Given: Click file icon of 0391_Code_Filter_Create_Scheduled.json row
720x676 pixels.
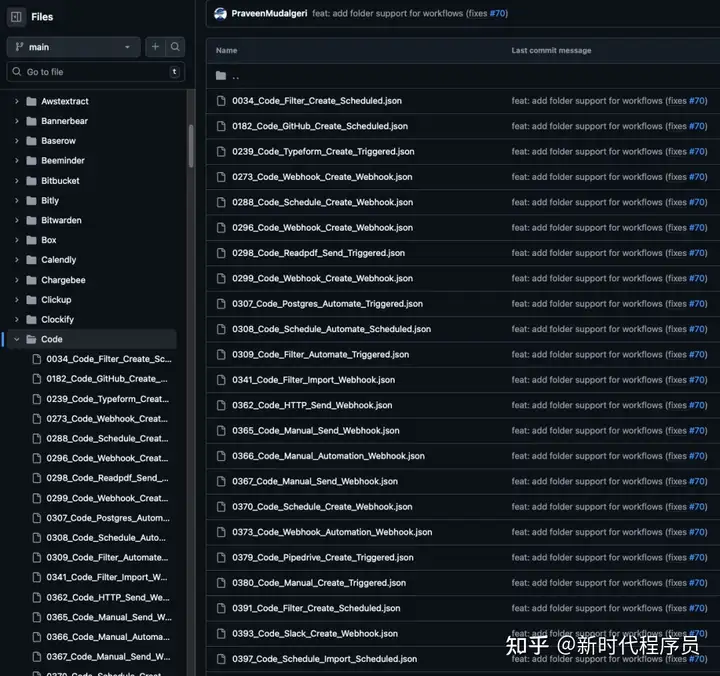Looking at the screenshot, I should tap(221, 608).
